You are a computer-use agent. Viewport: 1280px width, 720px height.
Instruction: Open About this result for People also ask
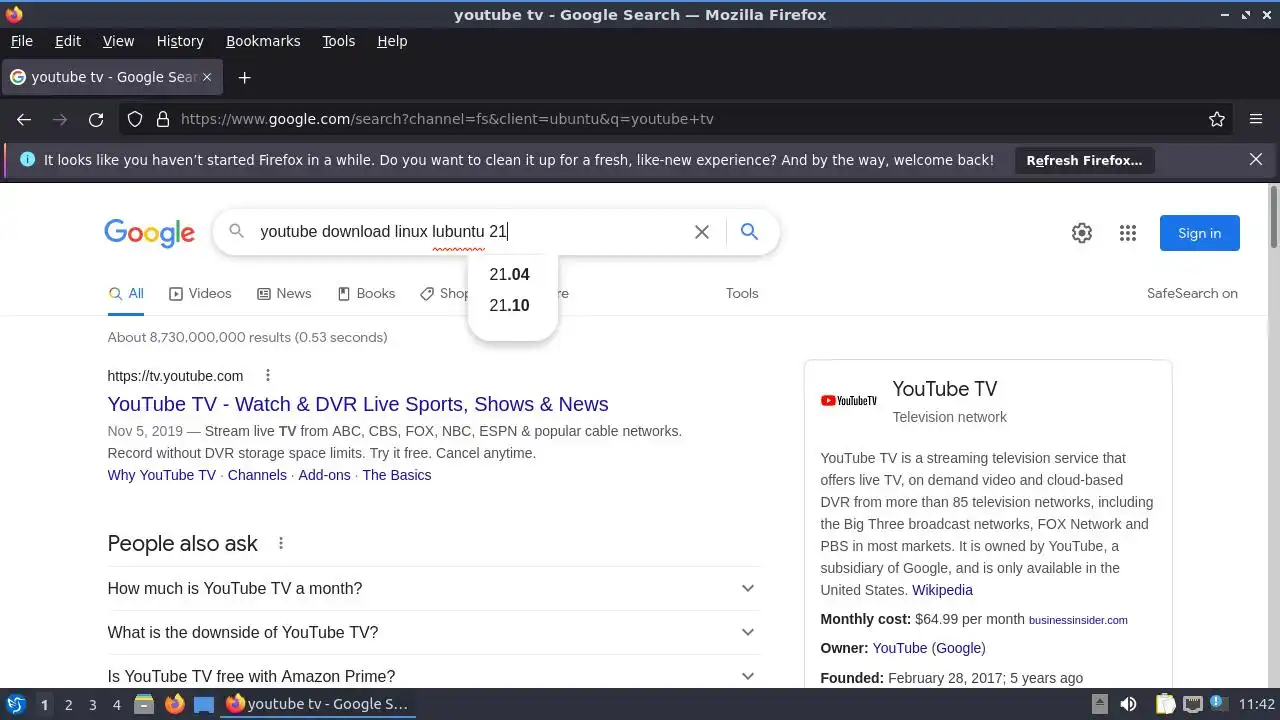click(x=281, y=543)
